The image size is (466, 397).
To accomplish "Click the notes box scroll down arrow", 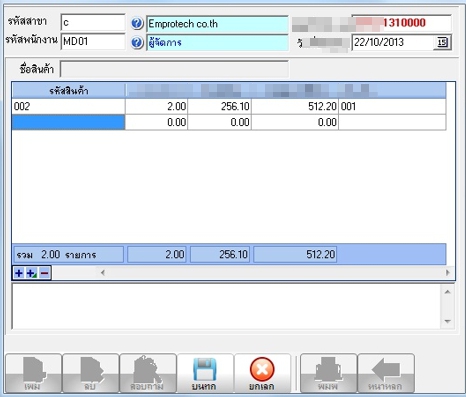I will [447, 322].
